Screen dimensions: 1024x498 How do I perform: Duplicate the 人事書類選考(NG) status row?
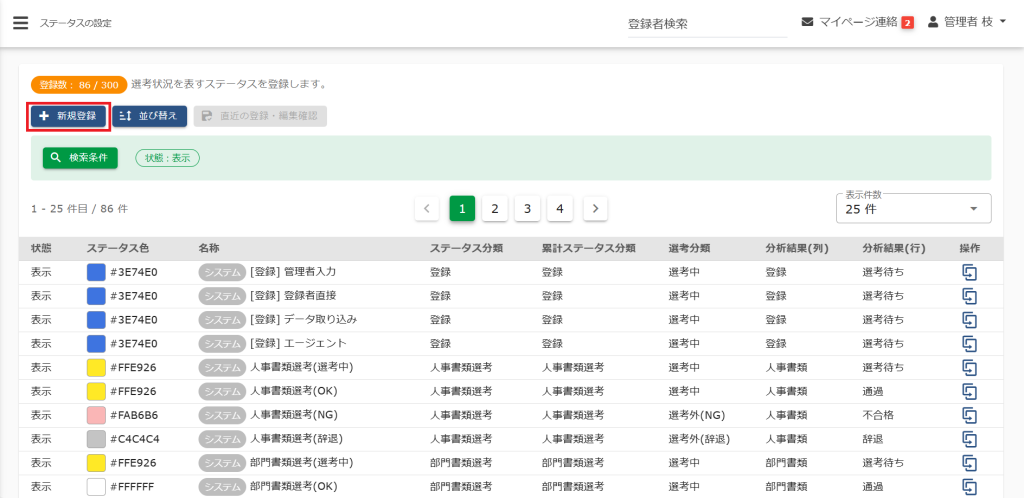969,415
